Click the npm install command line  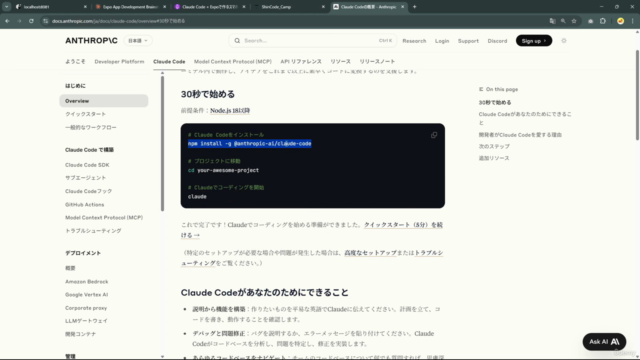coord(249,144)
